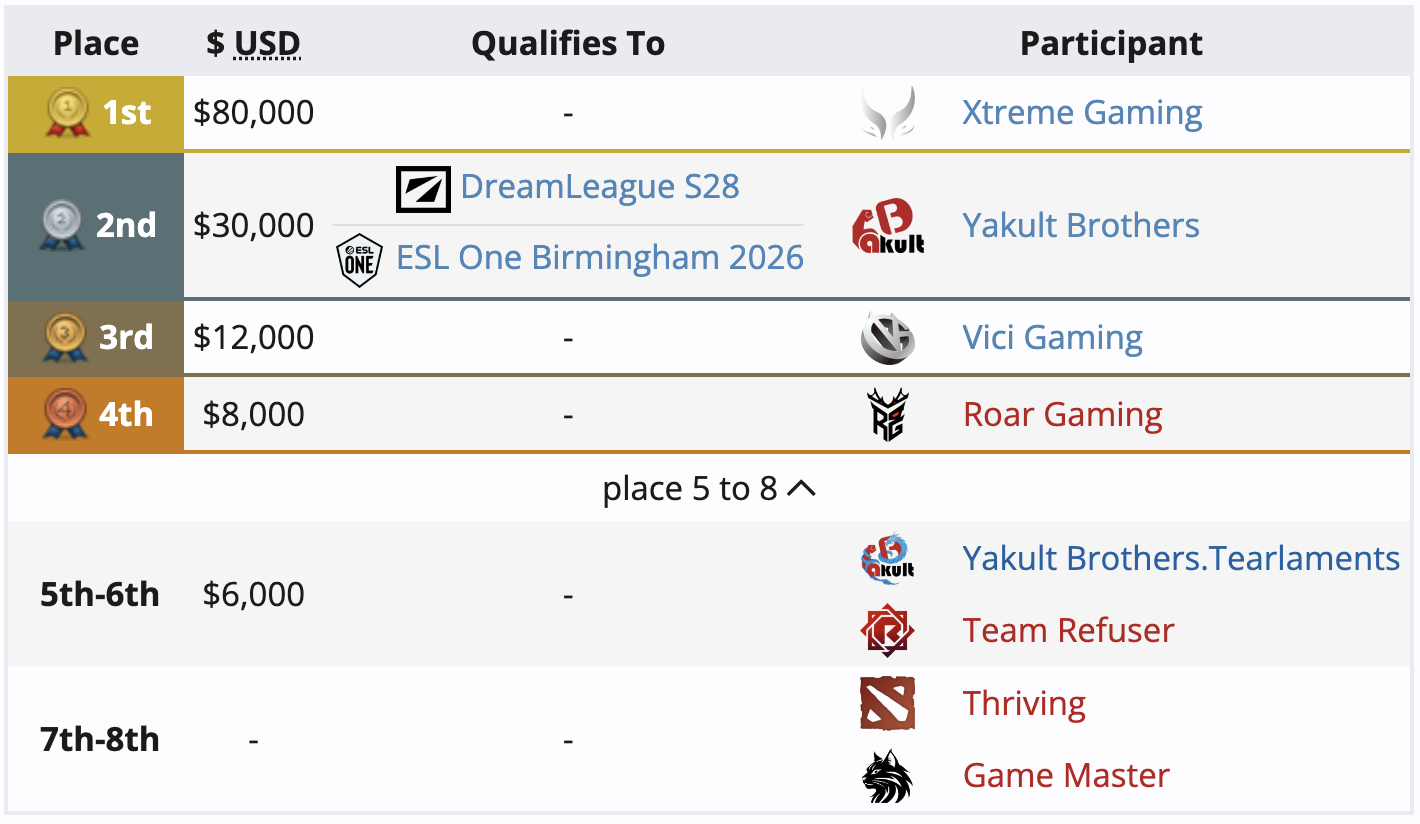Click the Yakult Brothers team logo

(x=888, y=226)
